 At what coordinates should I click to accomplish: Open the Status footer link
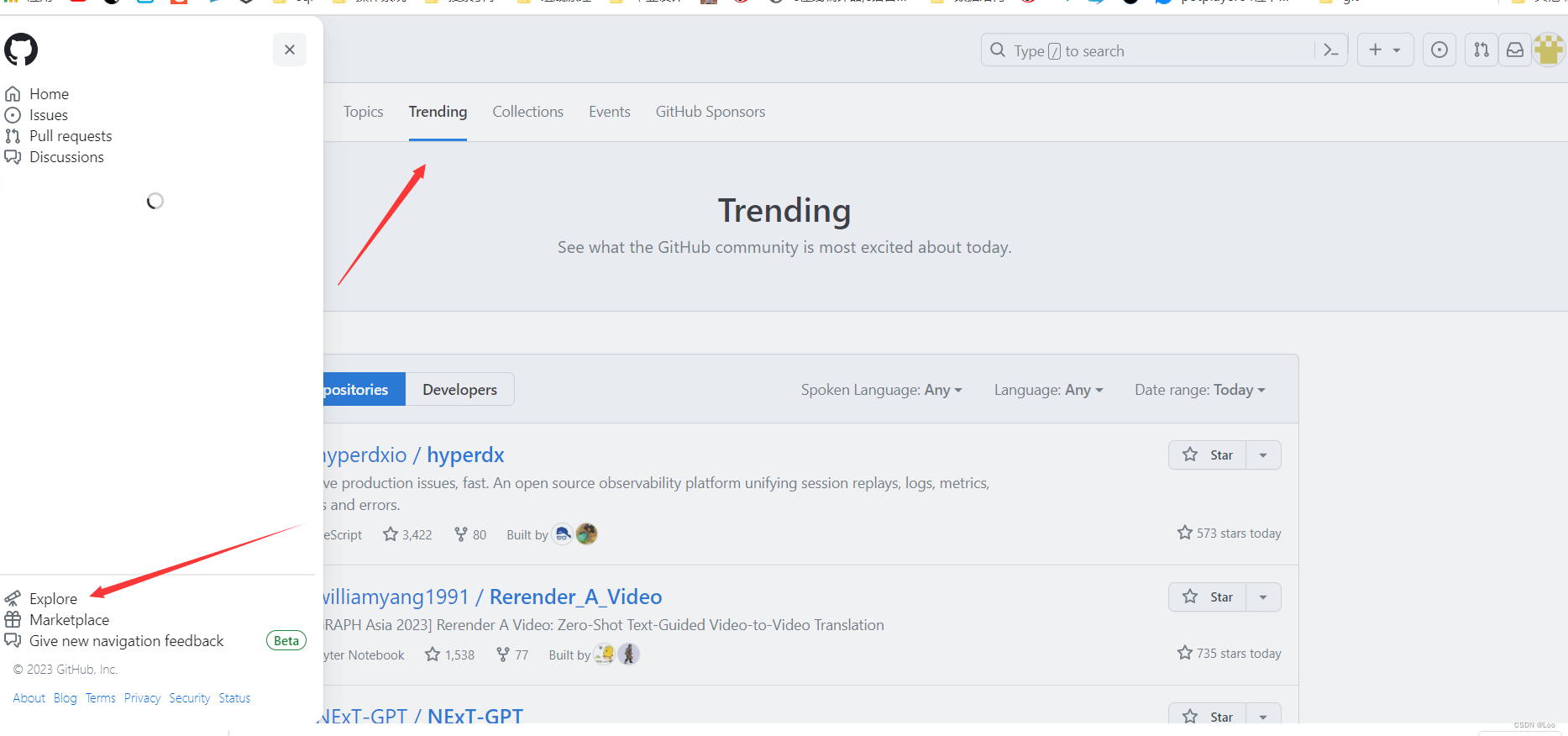point(234,698)
